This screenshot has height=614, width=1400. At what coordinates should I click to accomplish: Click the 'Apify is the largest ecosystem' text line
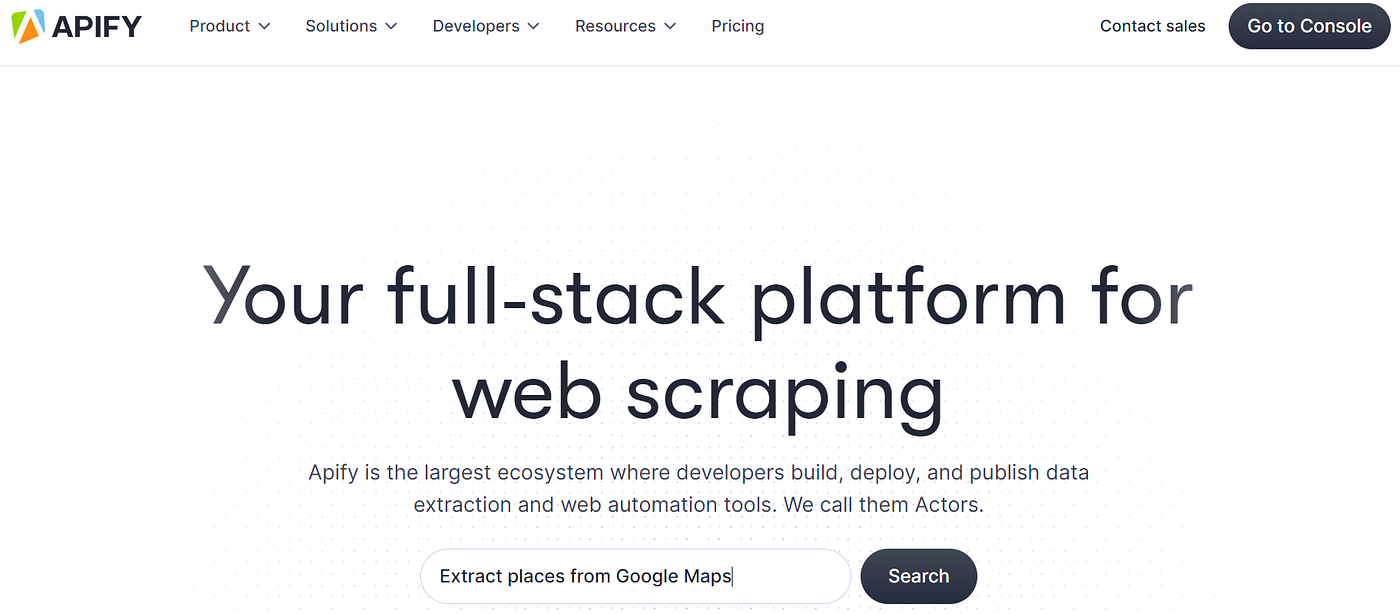698,472
